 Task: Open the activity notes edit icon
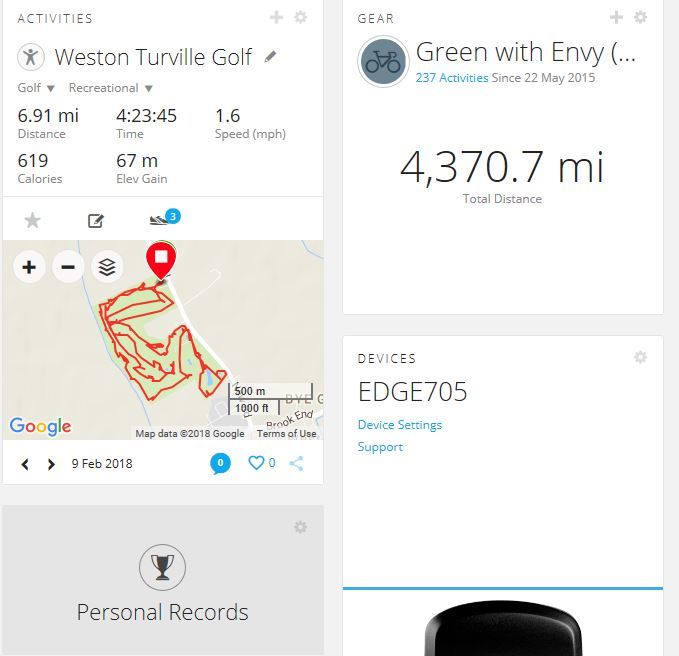(x=96, y=220)
